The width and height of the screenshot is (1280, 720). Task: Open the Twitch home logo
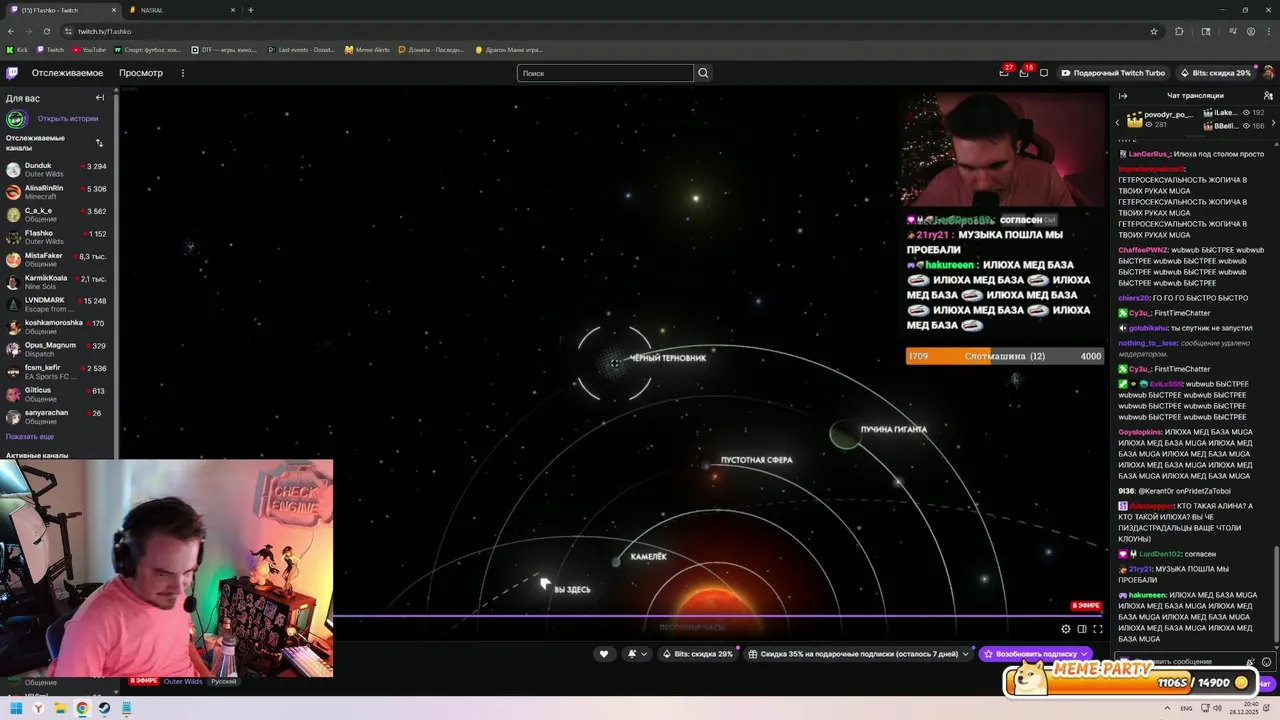[12, 73]
